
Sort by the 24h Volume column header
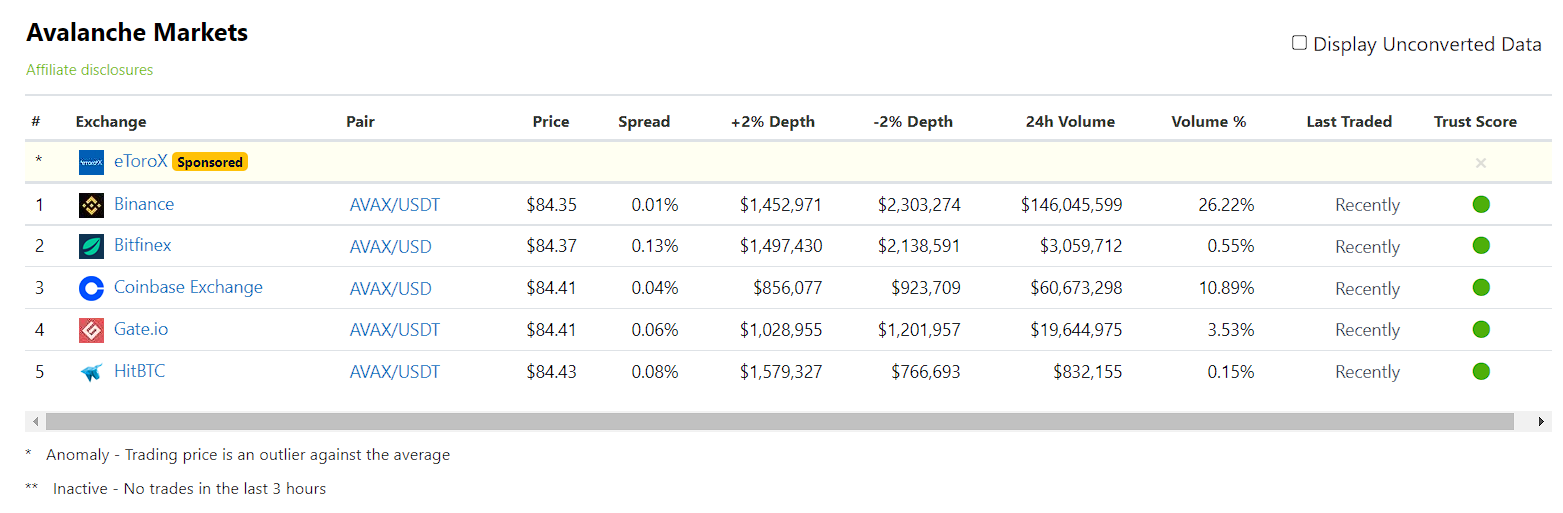(1070, 122)
